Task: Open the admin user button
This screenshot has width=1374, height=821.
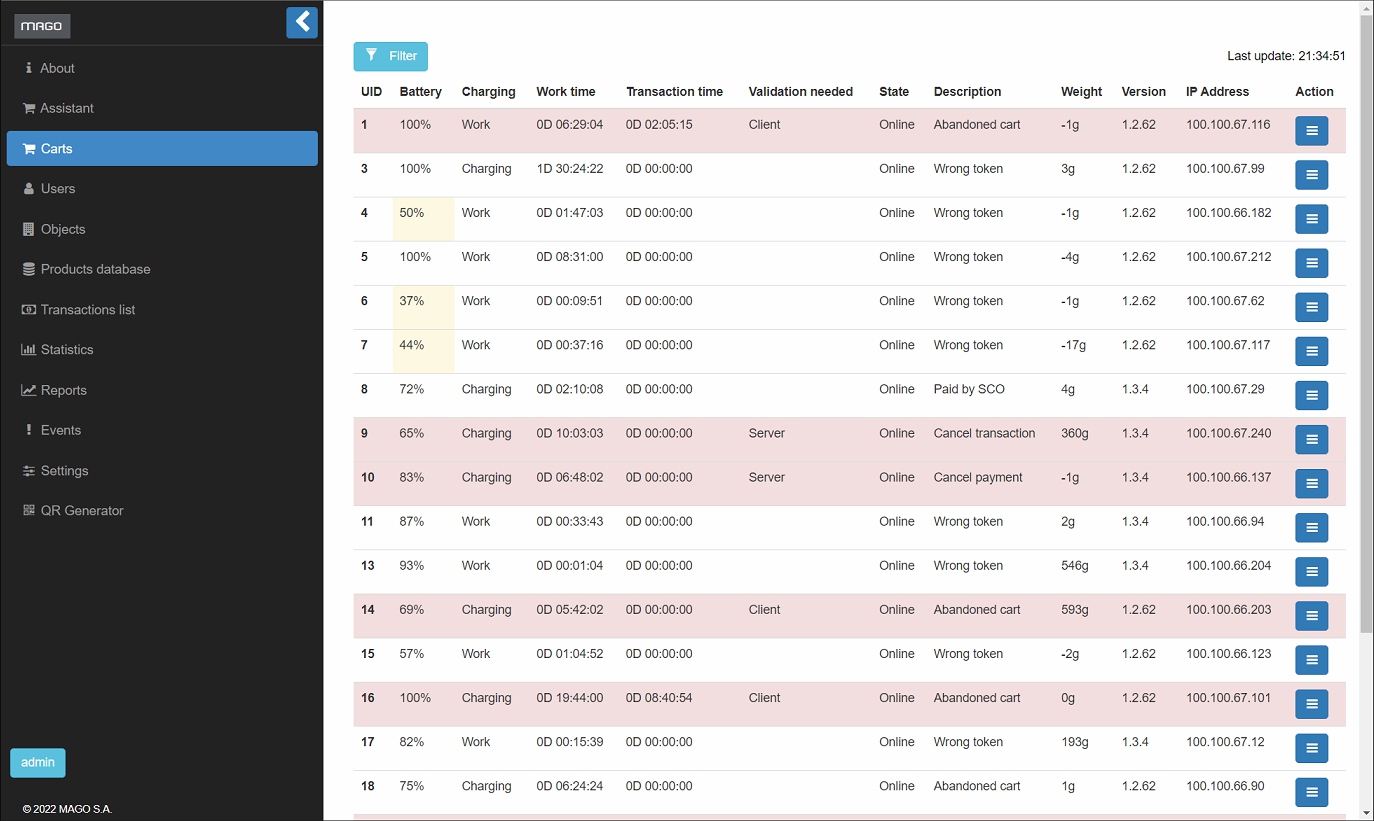Action: pos(38,762)
